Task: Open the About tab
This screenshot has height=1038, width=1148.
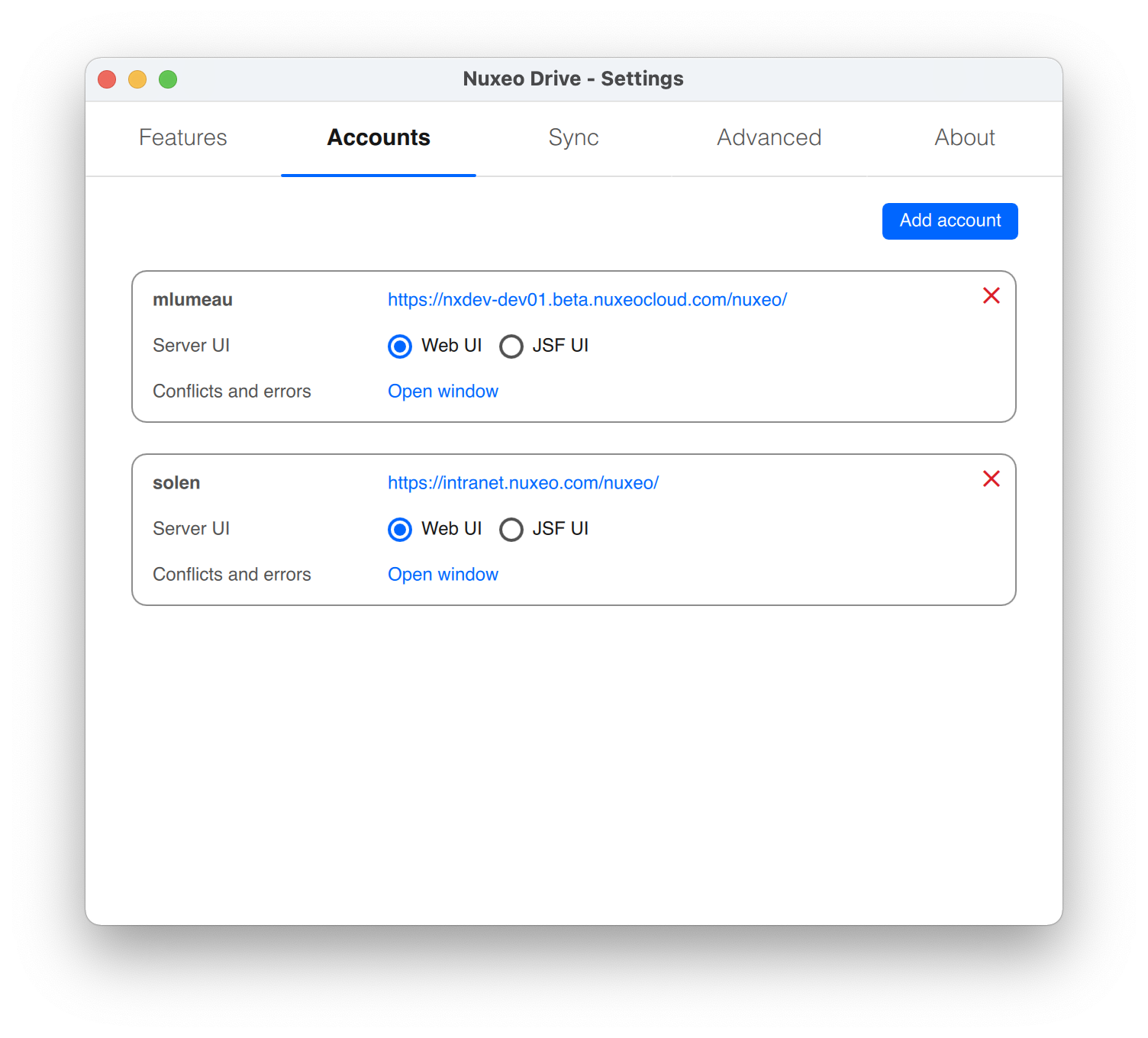Action: tap(965, 138)
